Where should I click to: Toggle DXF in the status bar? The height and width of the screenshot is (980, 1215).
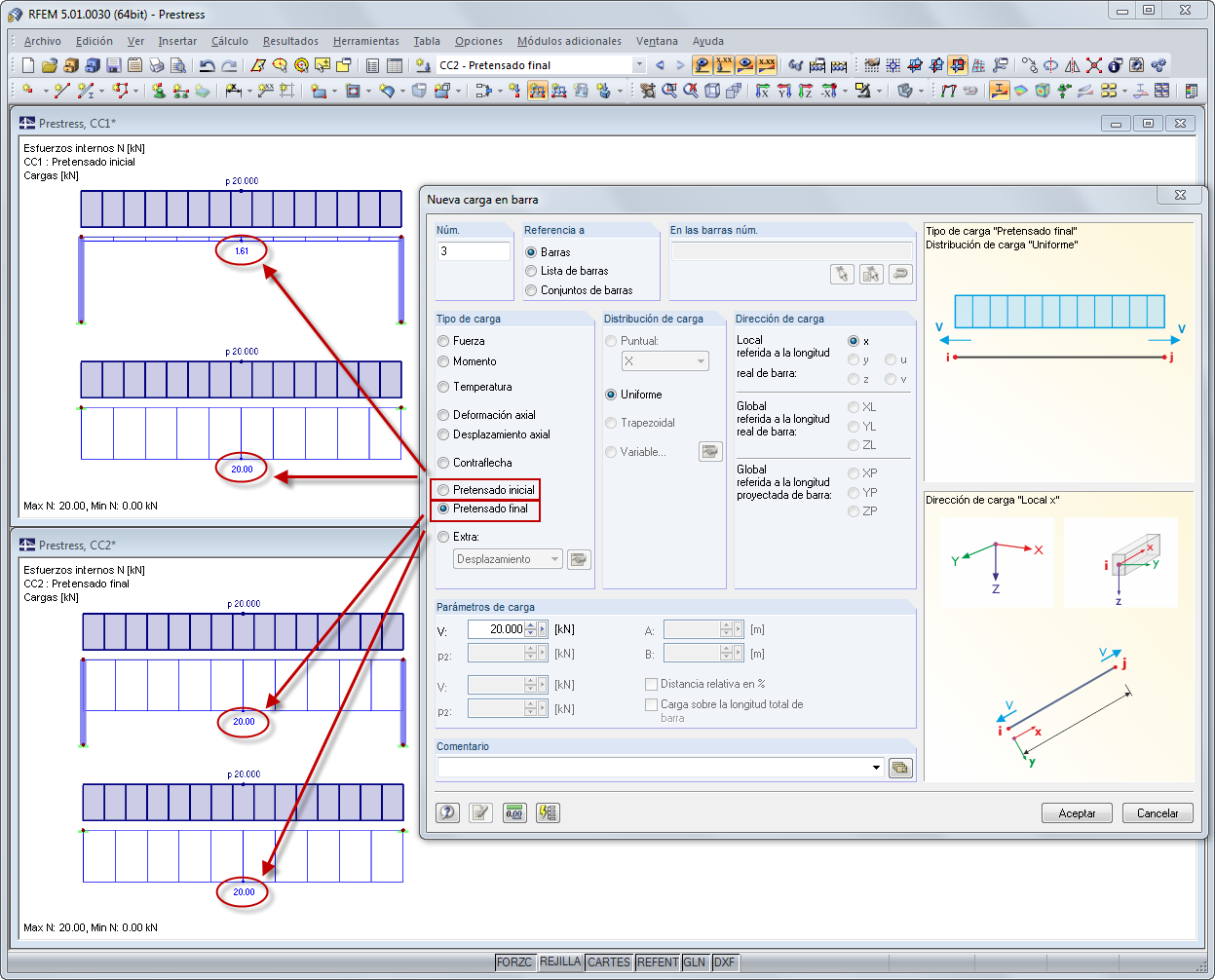(x=724, y=961)
